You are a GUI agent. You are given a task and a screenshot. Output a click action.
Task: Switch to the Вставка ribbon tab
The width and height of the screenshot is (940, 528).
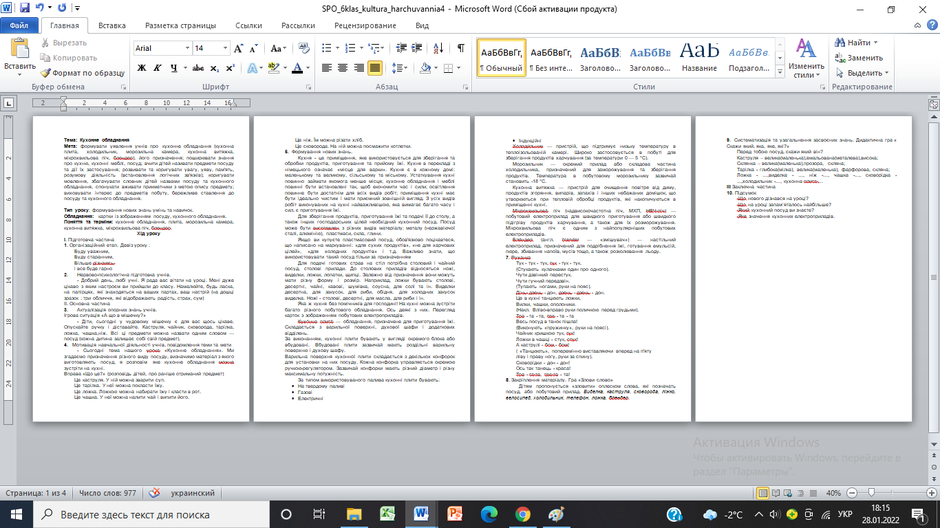(x=112, y=25)
